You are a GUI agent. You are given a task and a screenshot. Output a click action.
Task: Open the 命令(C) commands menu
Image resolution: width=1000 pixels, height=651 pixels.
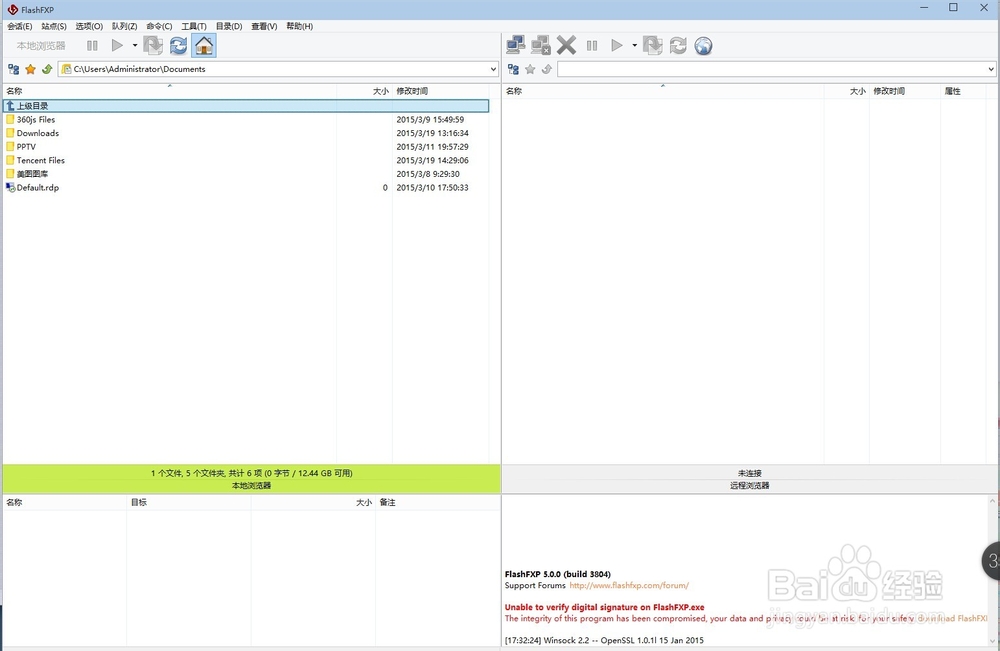tap(159, 26)
